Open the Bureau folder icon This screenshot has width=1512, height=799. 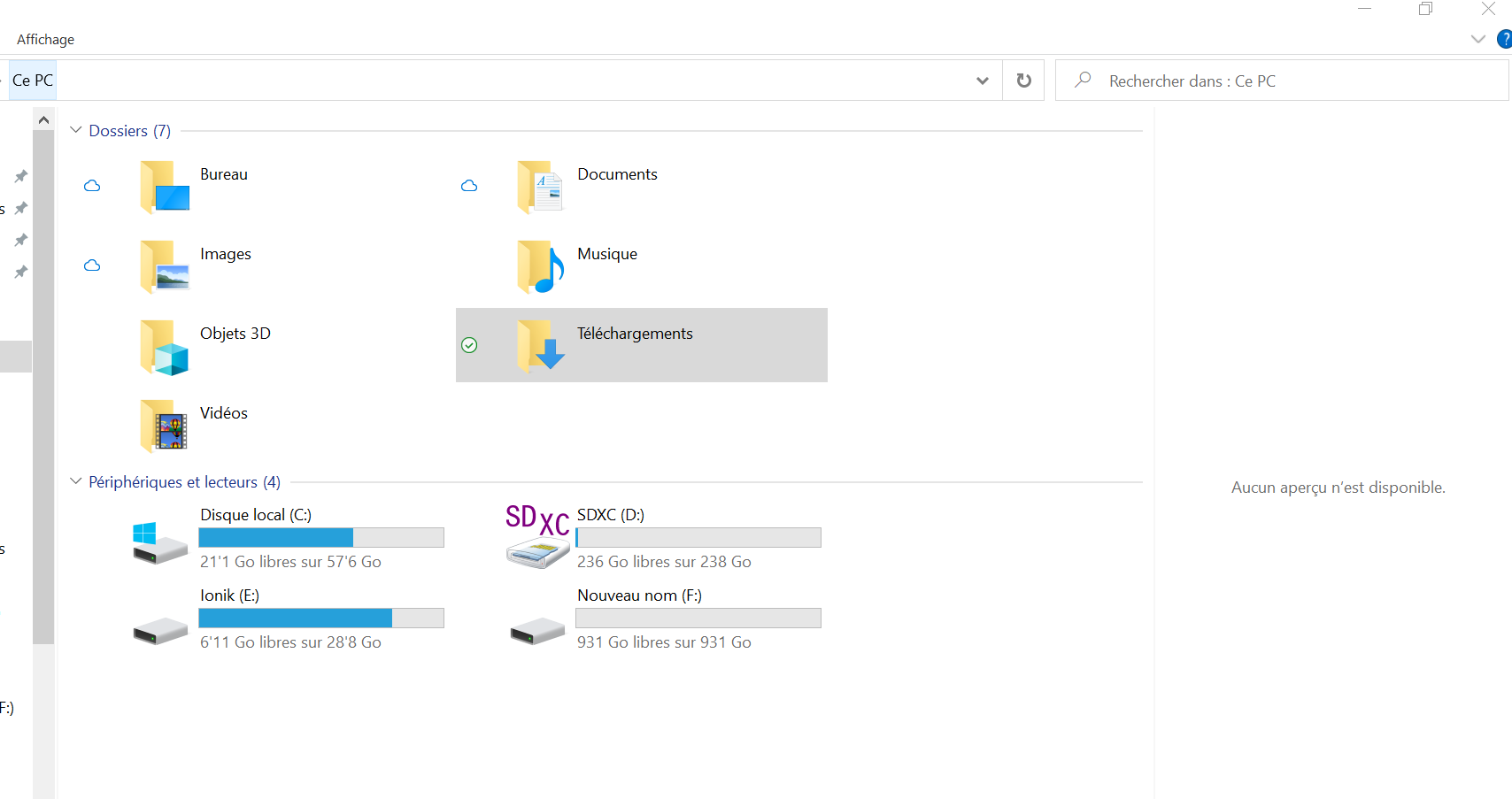(x=165, y=187)
